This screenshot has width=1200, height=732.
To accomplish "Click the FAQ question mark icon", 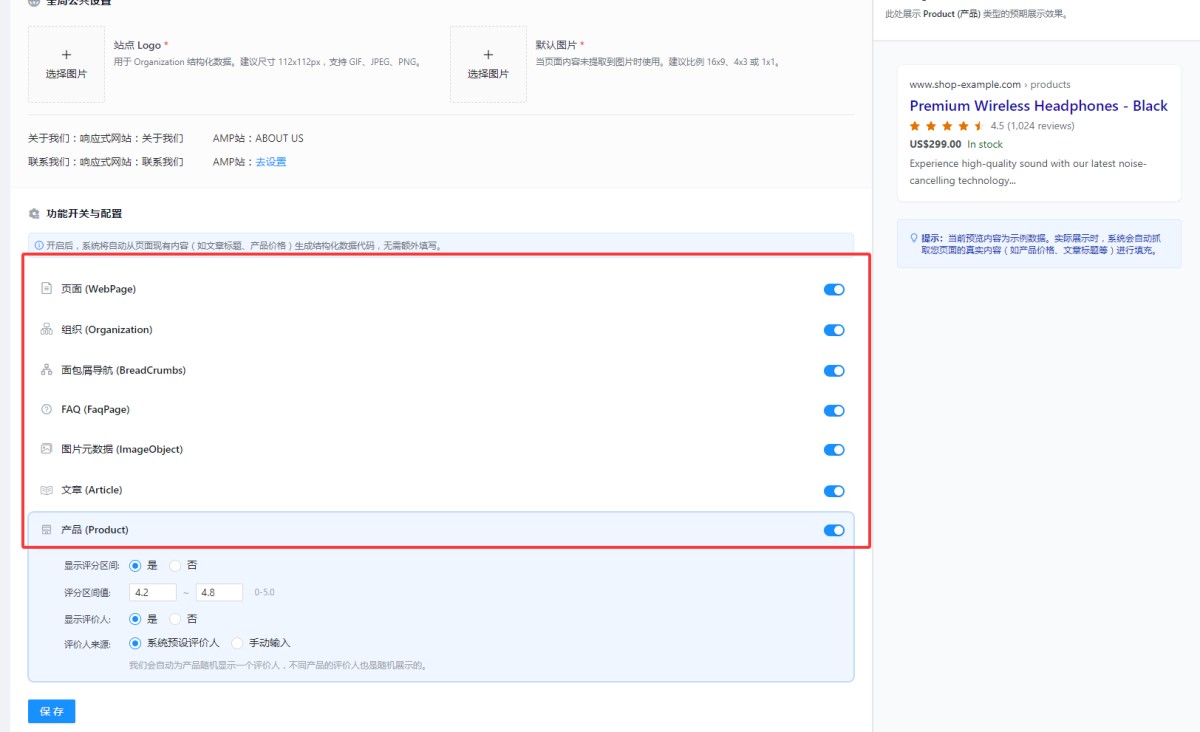I will coord(46,409).
